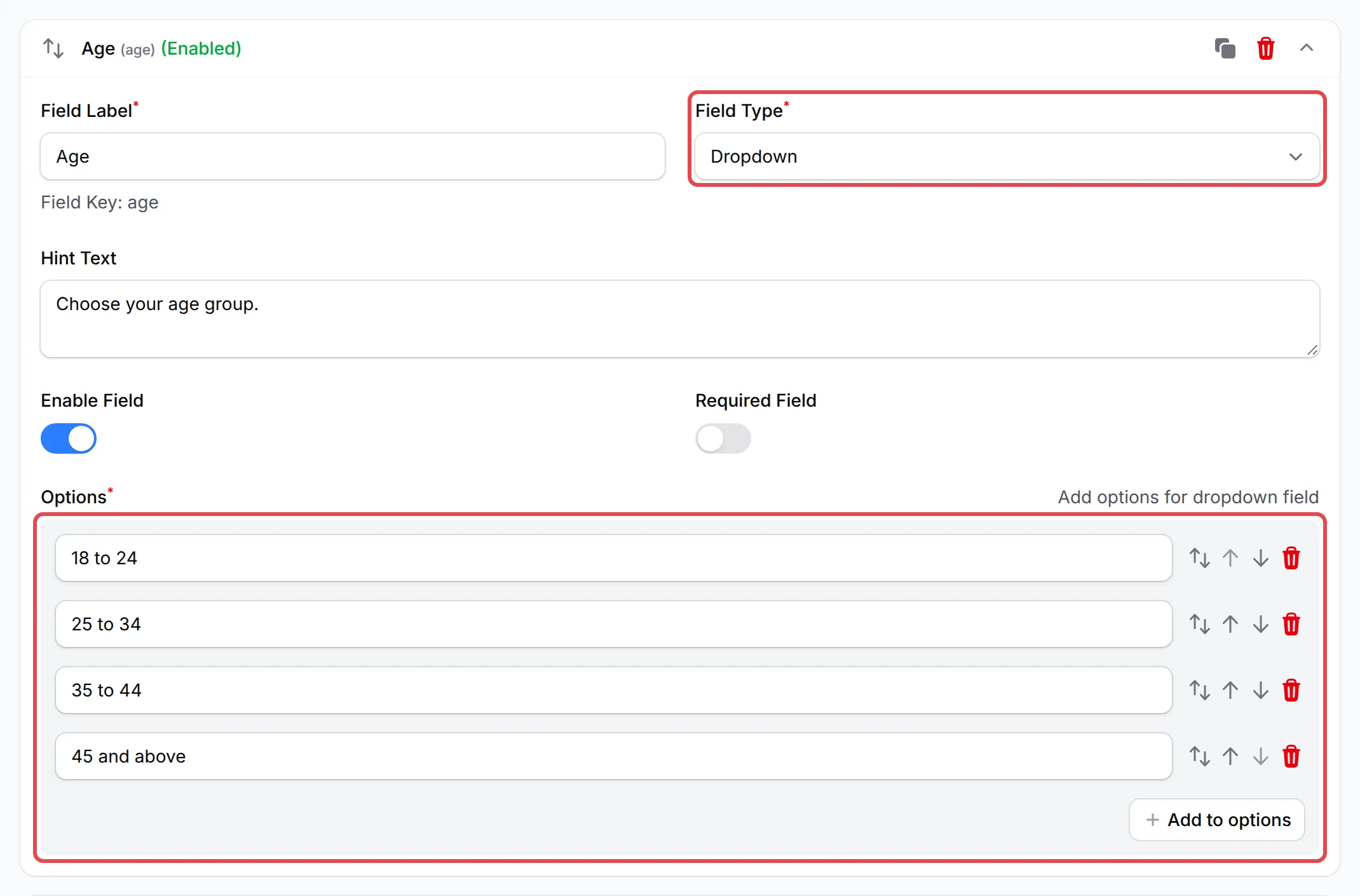Screen dimensions: 1360x896
Task: Delete the Age field with header trash icon
Action: [x=1265, y=48]
